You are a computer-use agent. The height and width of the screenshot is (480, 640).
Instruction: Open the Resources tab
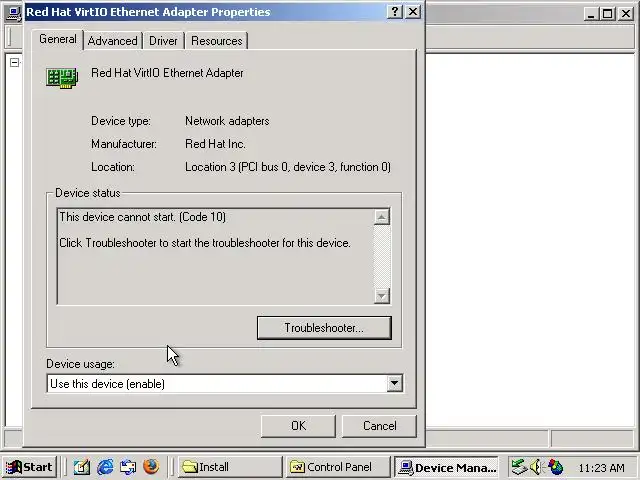pyautogui.click(x=217, y=41)
